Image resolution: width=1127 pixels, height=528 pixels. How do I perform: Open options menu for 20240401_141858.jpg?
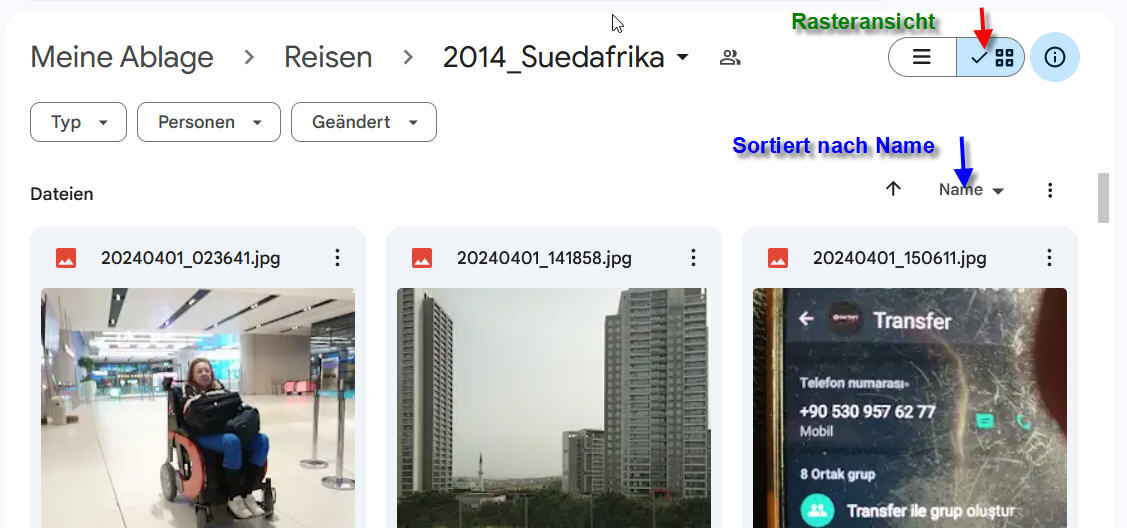(x=693, y=258)
